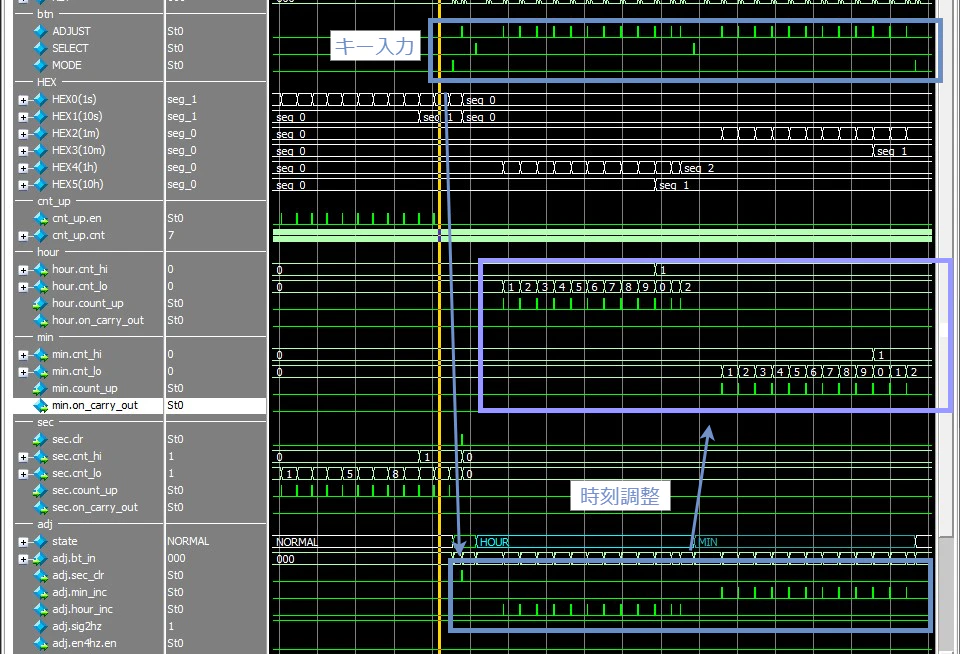
Task: Expand the HEX4(1h) signal bus
Action: tap(23, 168)
